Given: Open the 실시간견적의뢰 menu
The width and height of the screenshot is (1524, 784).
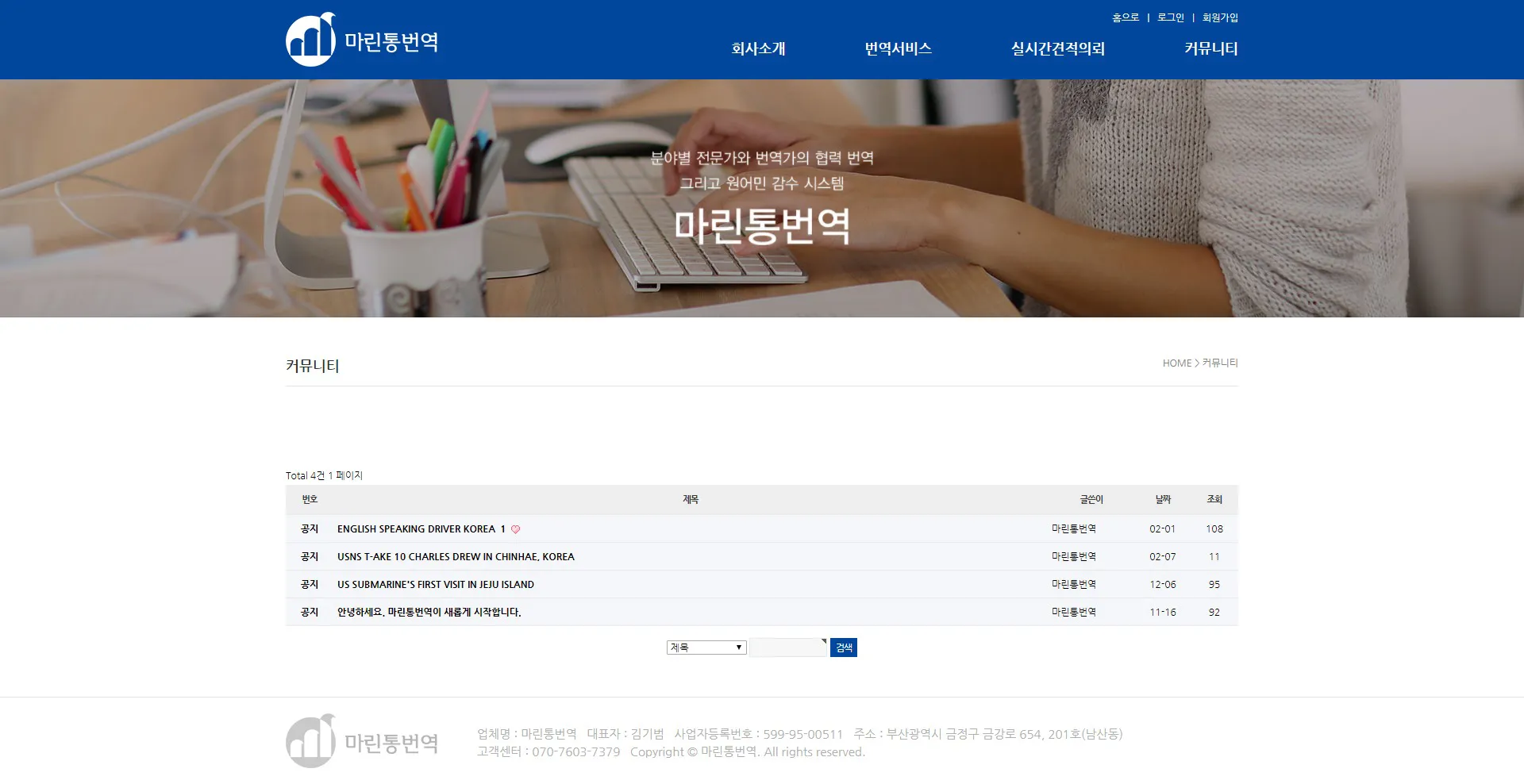Looking at the screenshot, I should [1057, 48].
